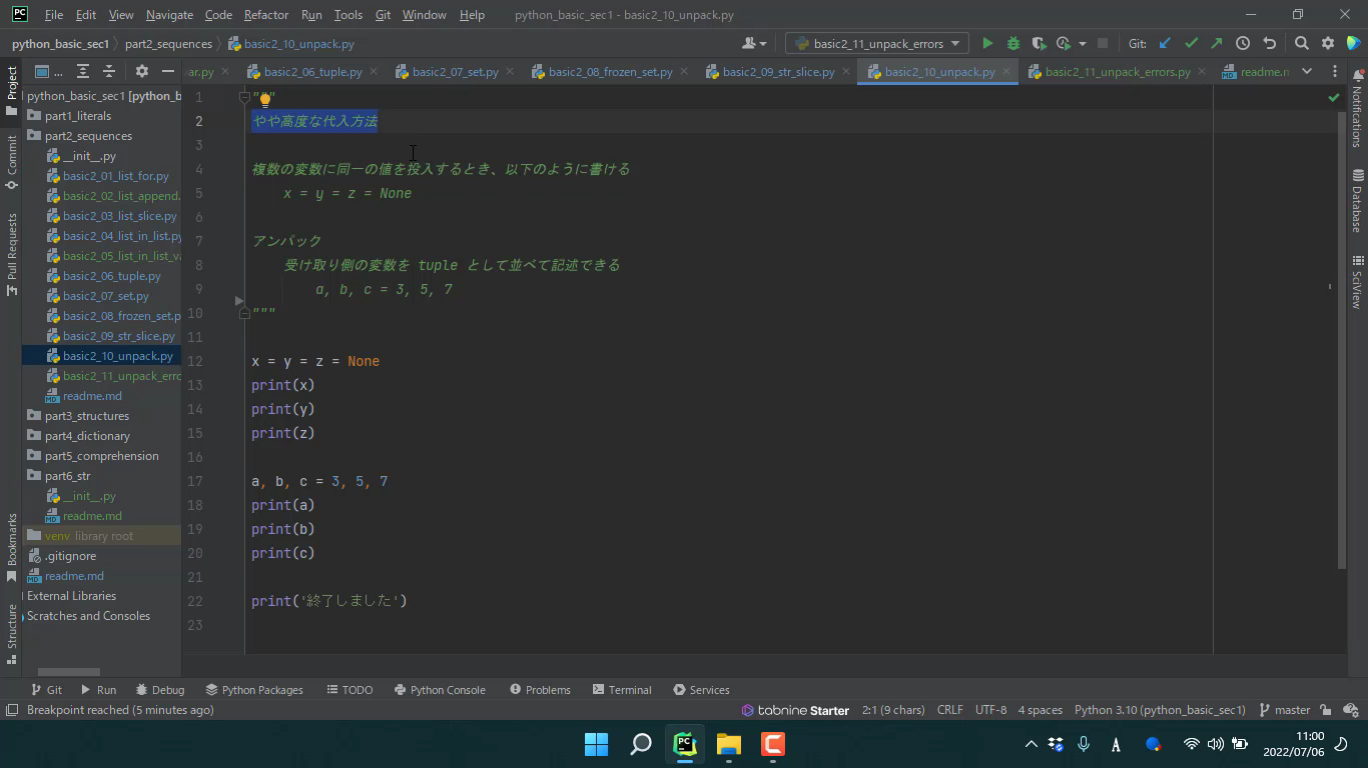Start debugging with the bug icon
Image resolution: width=1368 pixels, height=768 pixels.
1013,43
